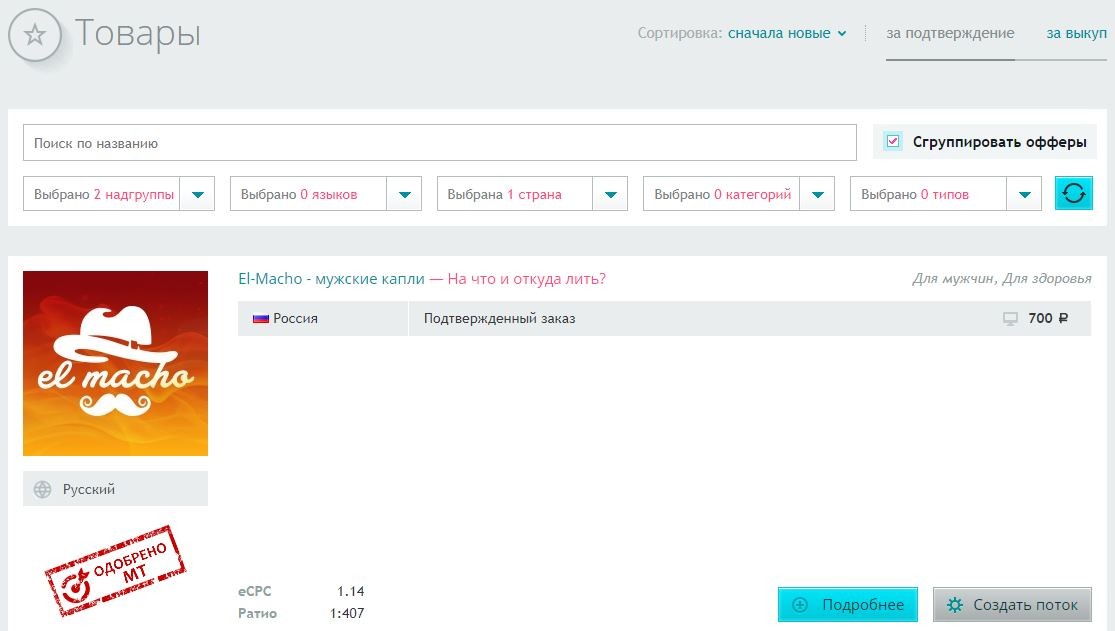Click the eCPC value 1.14
Screen dimensions: 1115x631
click(351, 591)
